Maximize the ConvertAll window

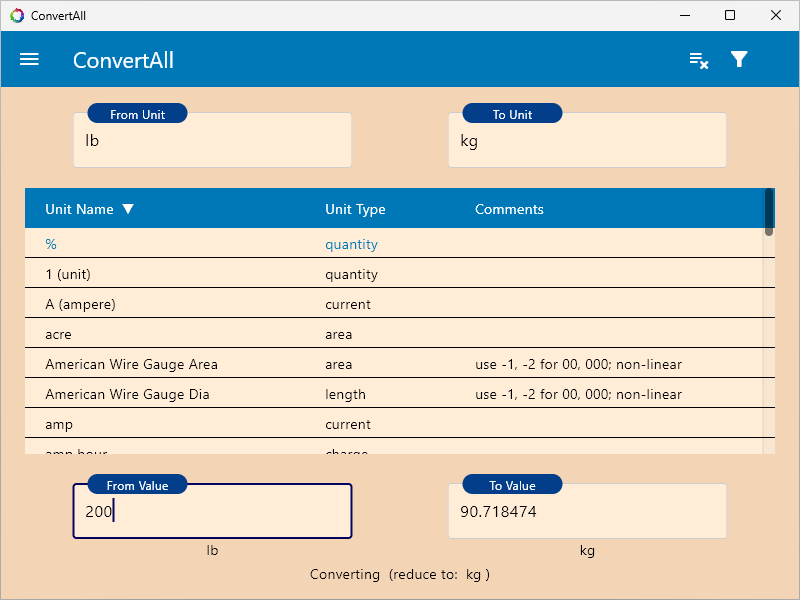coord(730,15)
